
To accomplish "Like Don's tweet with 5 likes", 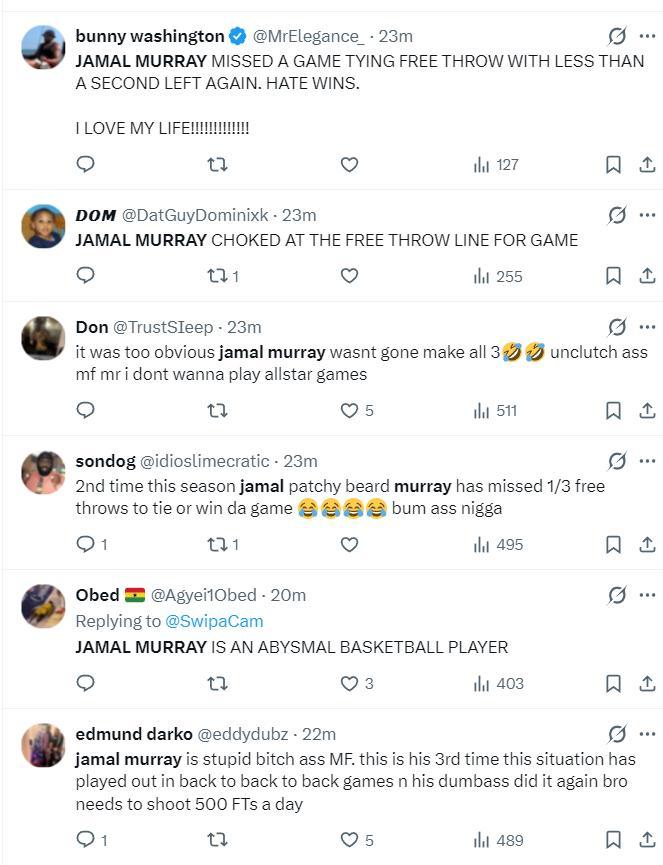I will click(349, 410).
